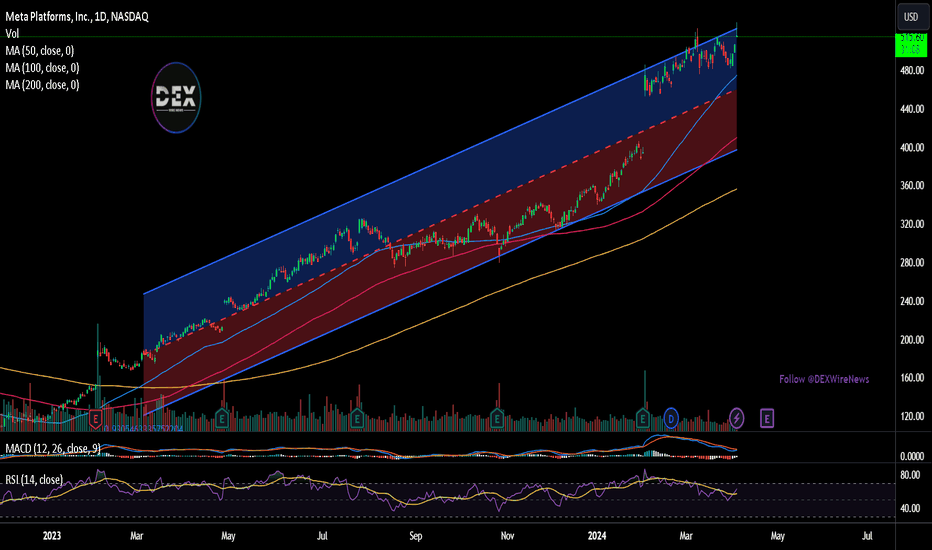The image size is (932, 550).
Task: Click the 200.00 price axis label
Action: (x=912, y=340)
